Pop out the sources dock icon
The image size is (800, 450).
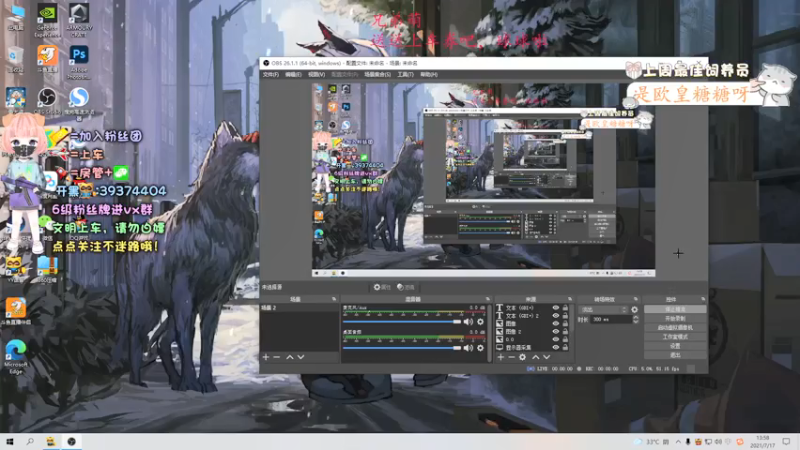(x=569, y=299)
